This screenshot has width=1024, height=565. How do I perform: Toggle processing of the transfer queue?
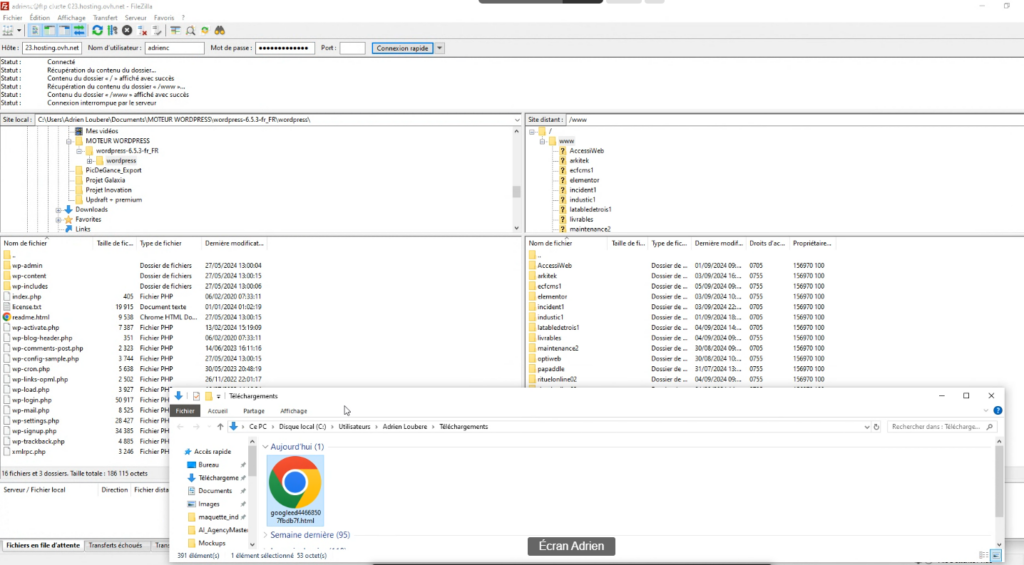(112, 31)
